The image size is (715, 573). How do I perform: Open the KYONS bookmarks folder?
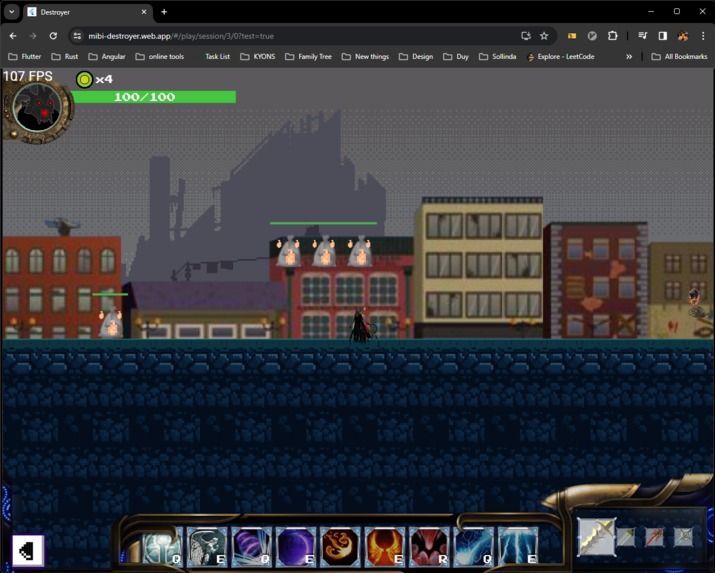coord(258,57)
